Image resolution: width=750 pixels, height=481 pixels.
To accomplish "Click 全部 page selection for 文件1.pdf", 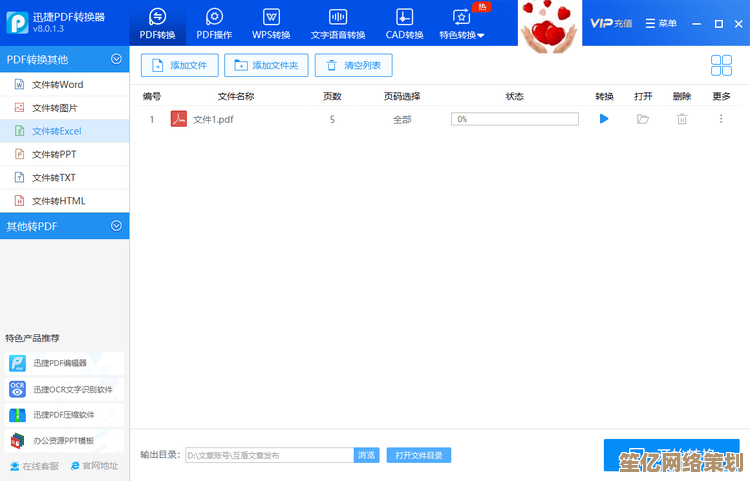I will [402, 120].
